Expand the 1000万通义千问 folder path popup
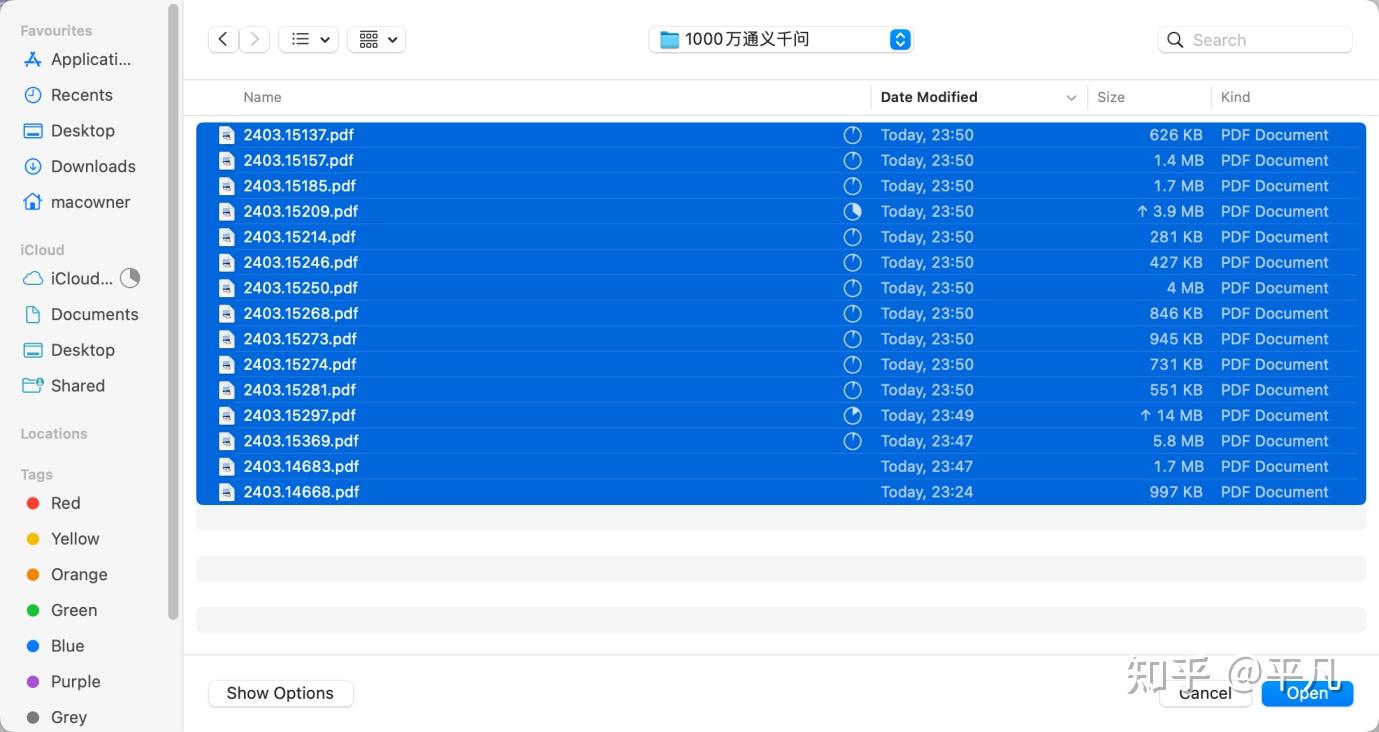 900,39
